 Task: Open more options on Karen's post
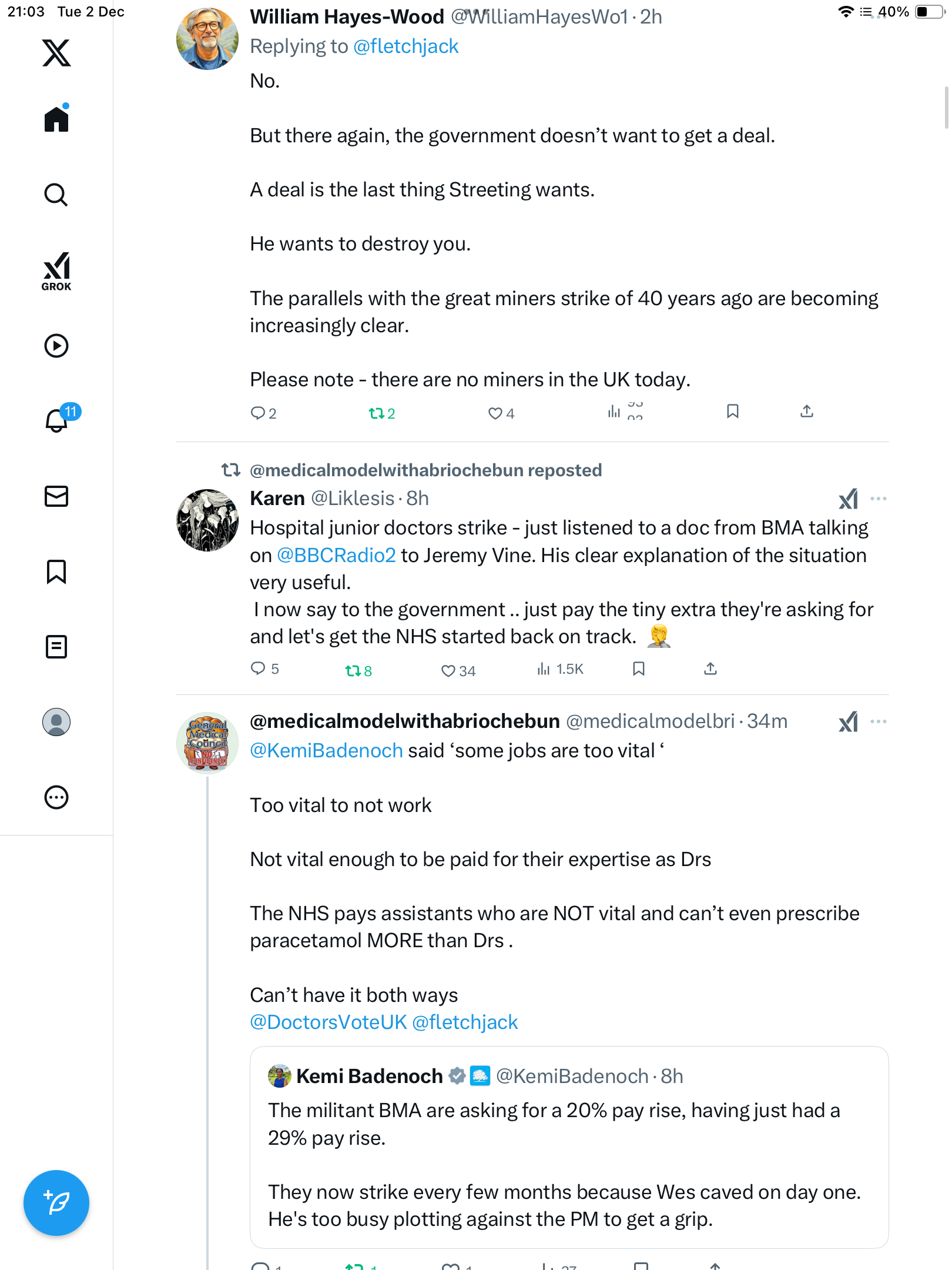[879, 499]
